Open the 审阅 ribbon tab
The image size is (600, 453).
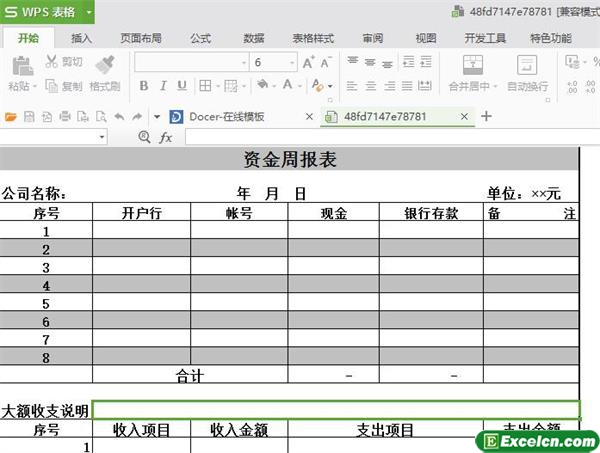tap(373, 38)
